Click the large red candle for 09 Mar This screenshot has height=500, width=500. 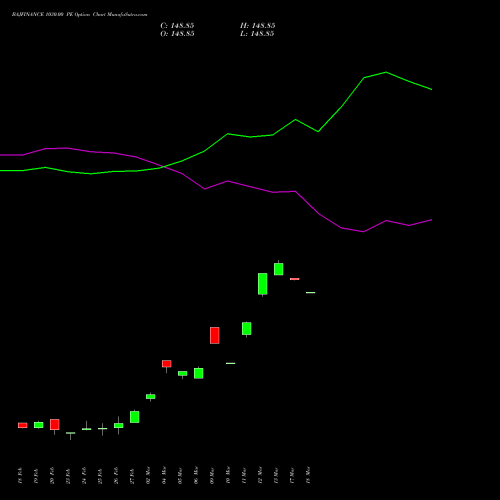(215, 335)
